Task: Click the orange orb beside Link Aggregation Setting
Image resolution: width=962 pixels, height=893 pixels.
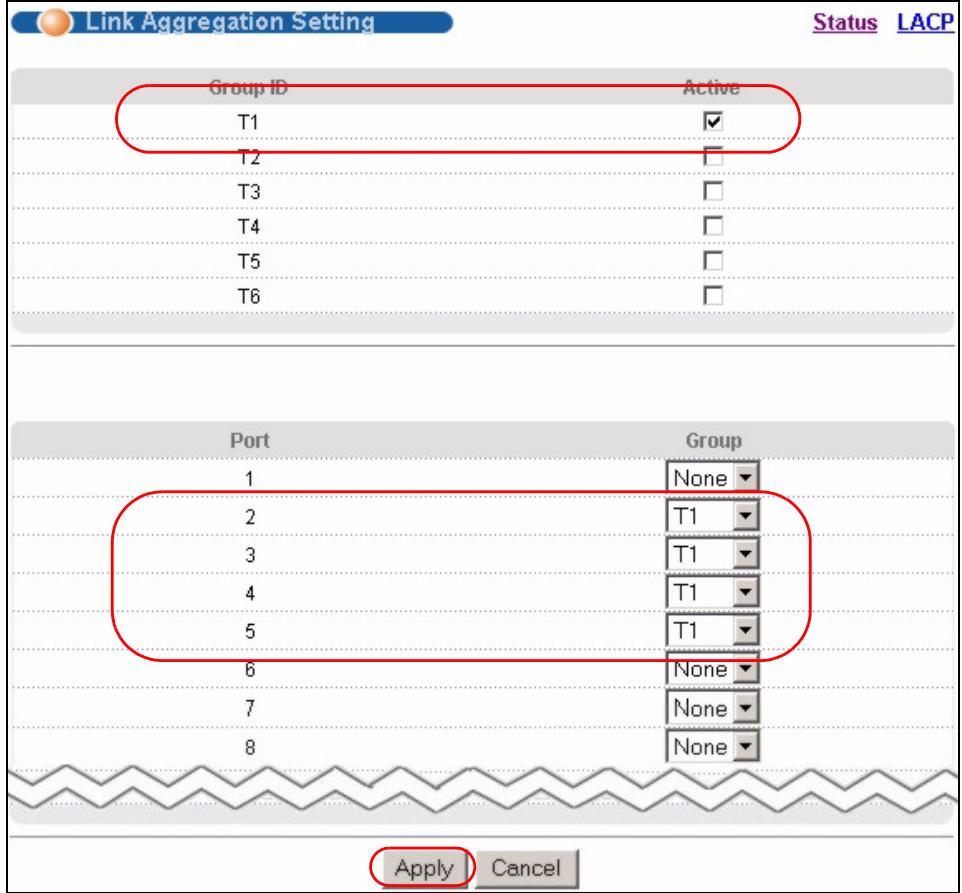Action: click(x=55, y=23)
